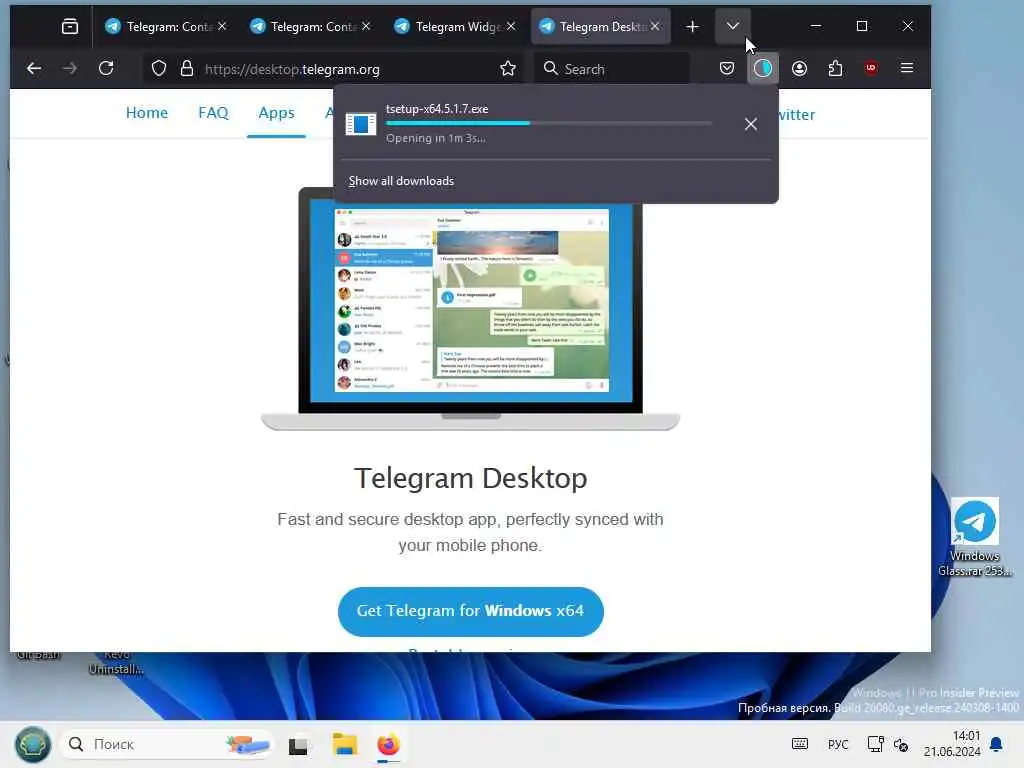Viewport: 1024px width, 768px height.
Task: Open the Save to Pocket icon
Action: [x=727, y=69]
